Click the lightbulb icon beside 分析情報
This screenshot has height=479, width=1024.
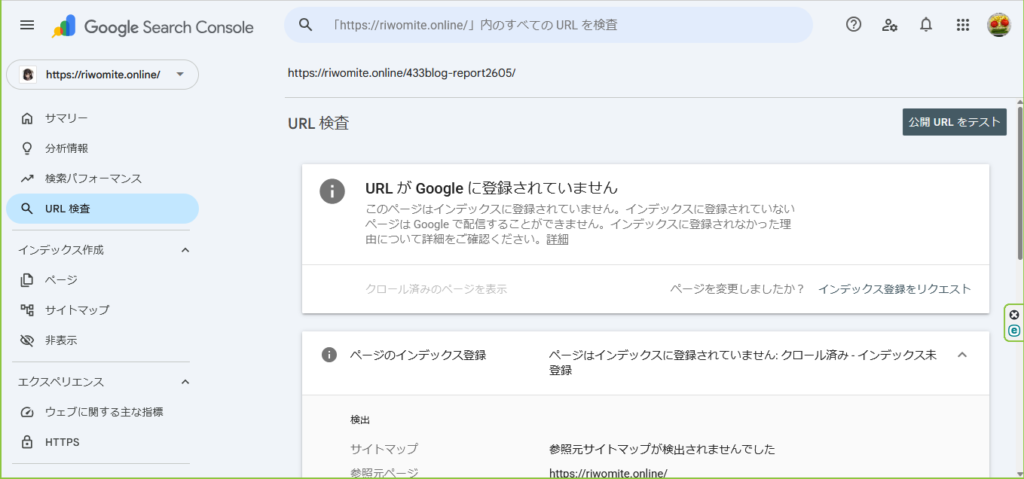coord(27,148)
